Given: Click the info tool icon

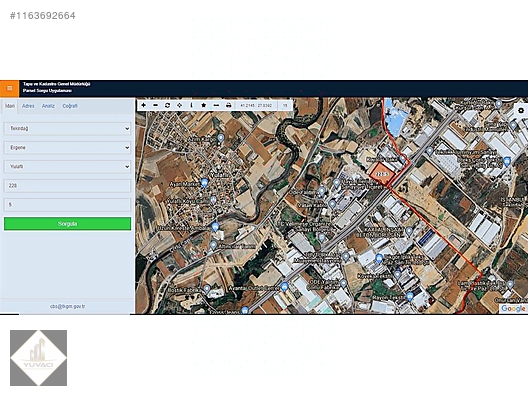Looking at the screenshot, I should pyautogui.click(x=191, y=105).
